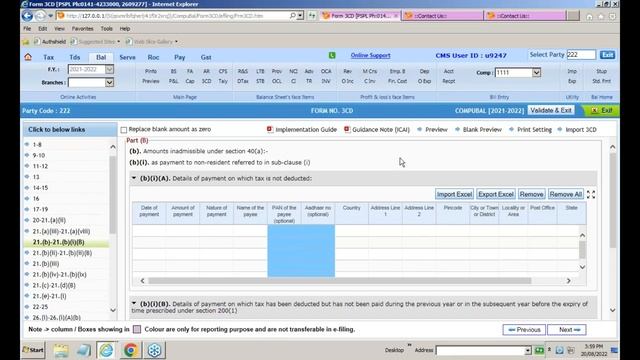Viewport: 640px width, 360px height.
Task: Click the Select Party input field
Action: [x=581, y=55]
